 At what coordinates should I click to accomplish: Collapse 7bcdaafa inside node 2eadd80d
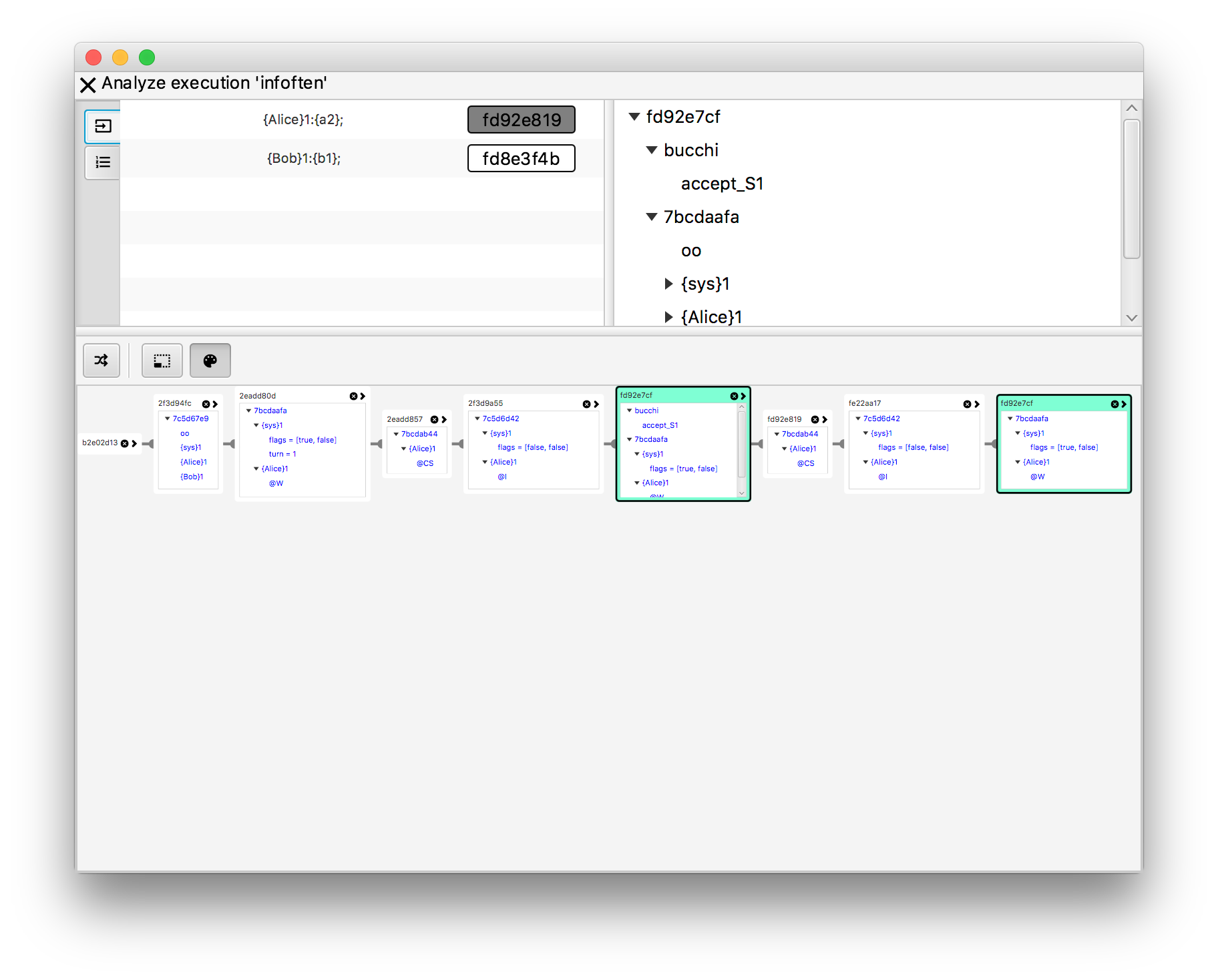click(x=248, y=411)
